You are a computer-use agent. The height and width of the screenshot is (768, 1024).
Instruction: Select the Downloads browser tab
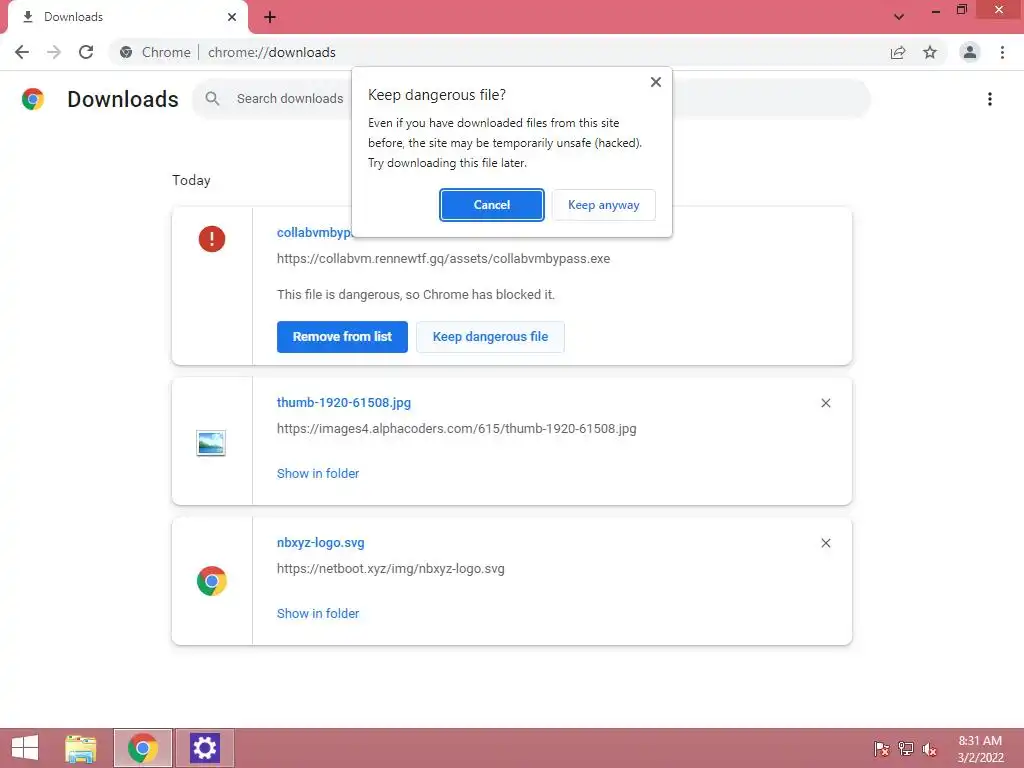pos(128,17)
